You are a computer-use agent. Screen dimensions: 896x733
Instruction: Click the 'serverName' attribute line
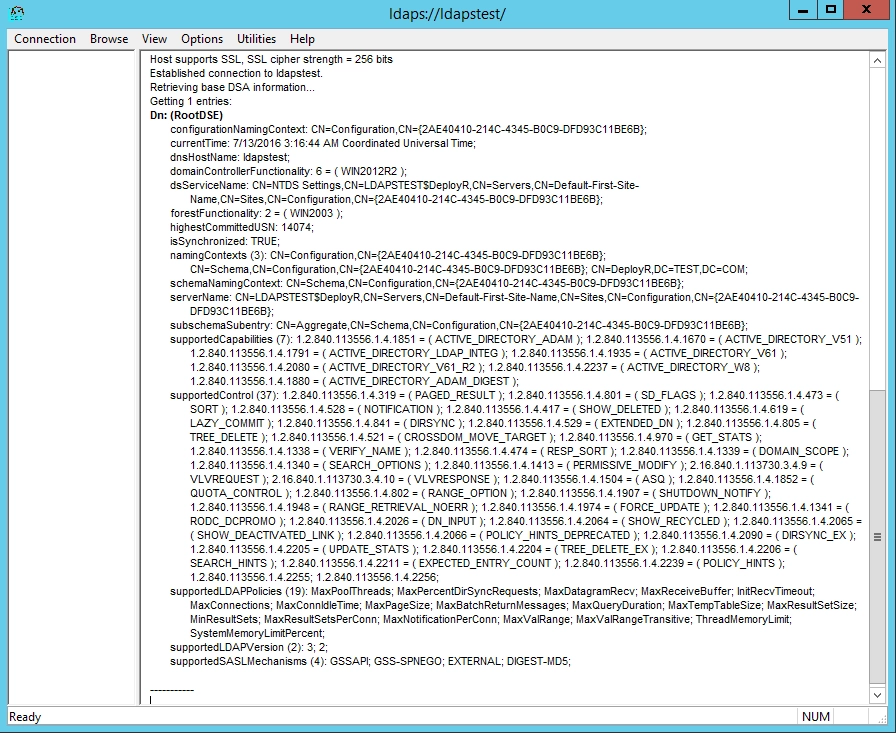pos(514,305)
